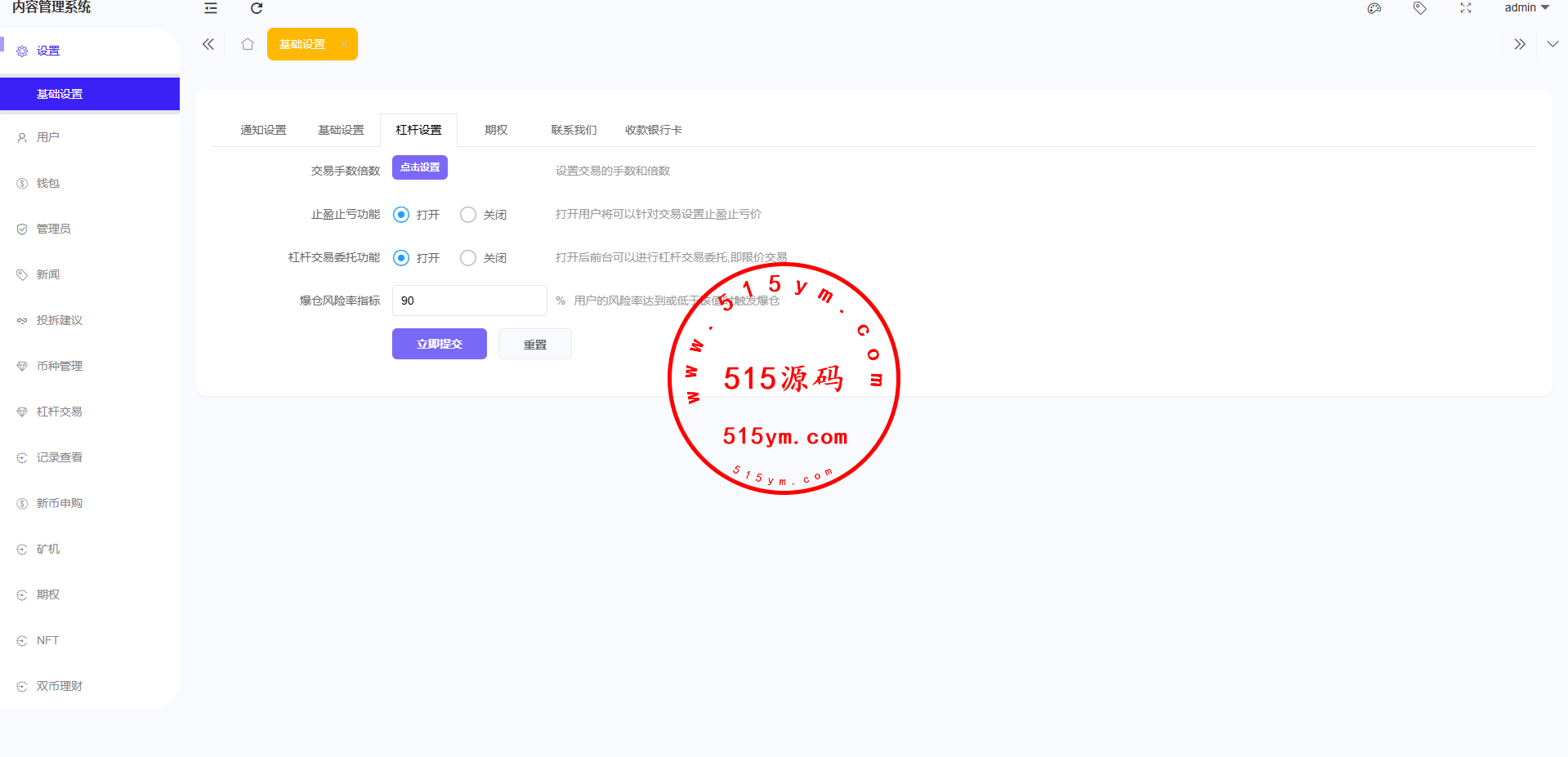Click the 立即提交 submit button
Screen dimensions: 1568x757
[x=439, y=344]
